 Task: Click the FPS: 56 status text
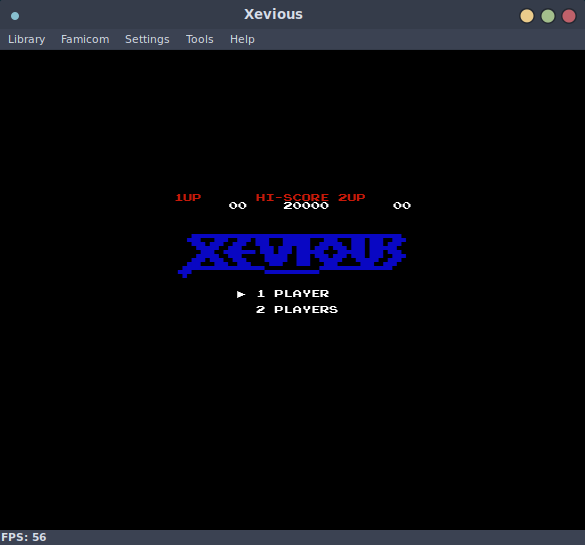coord(24,537)
